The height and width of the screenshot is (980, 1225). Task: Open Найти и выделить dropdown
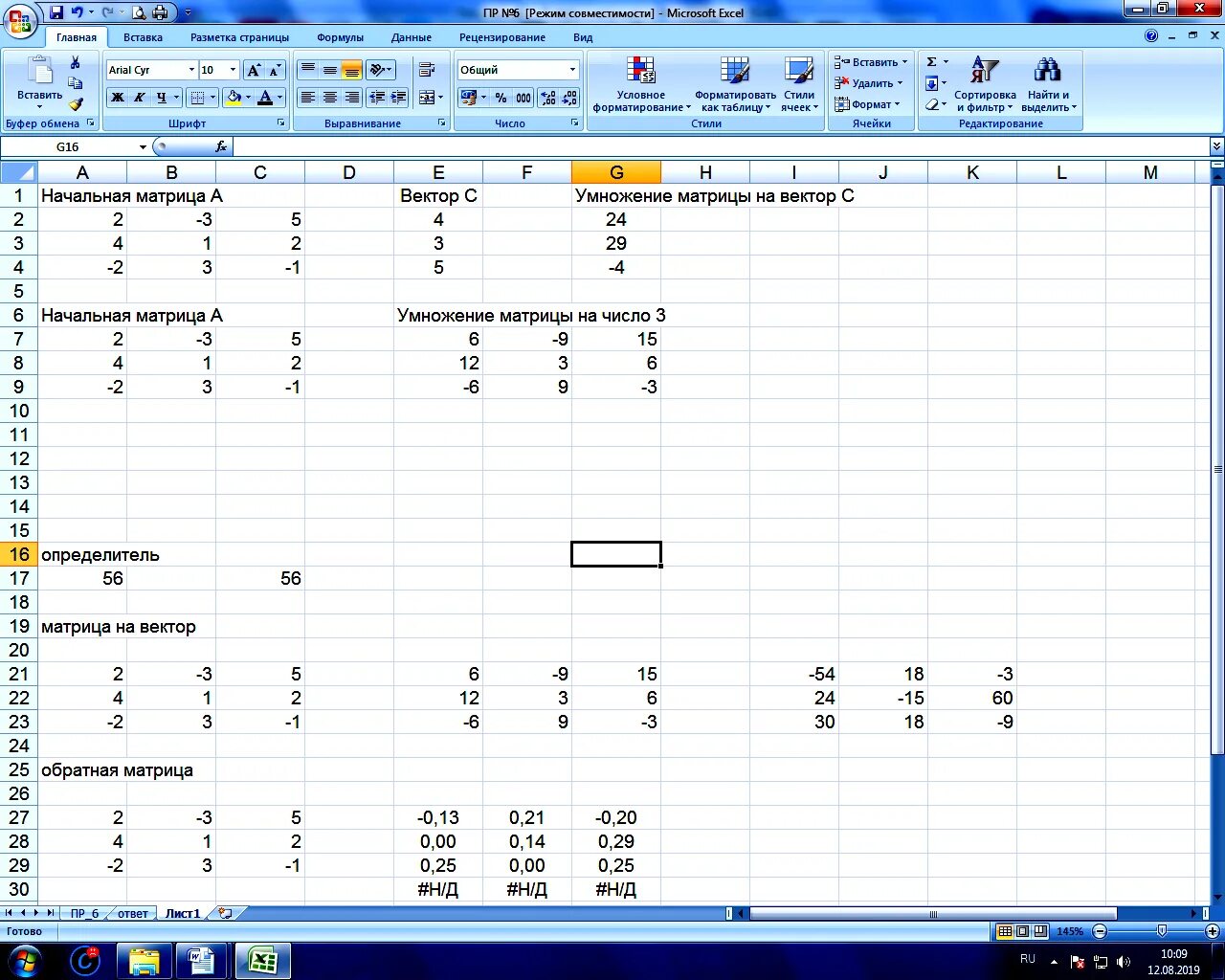(1049, 84)
